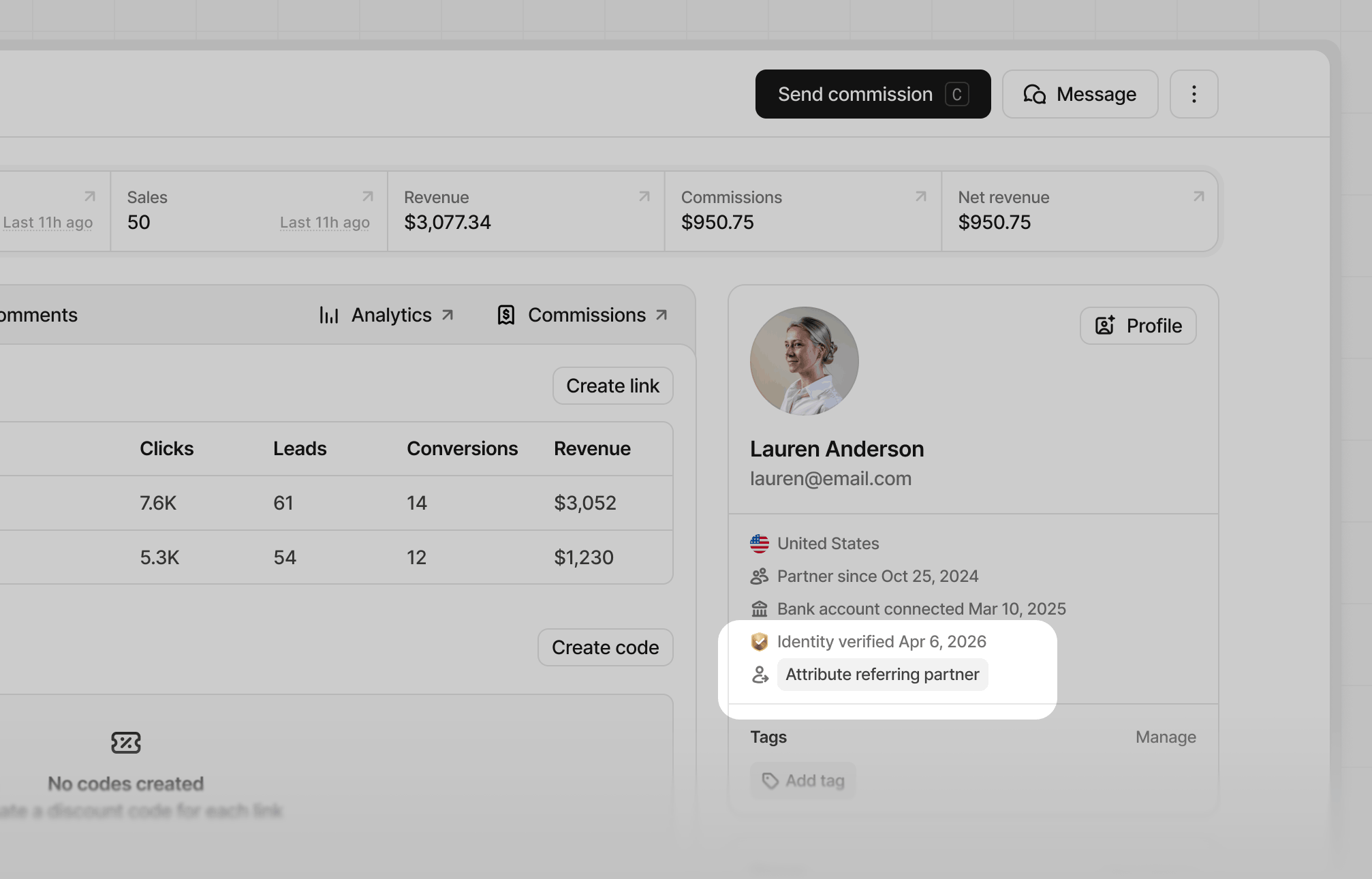
Task: Click the Clicks column header
Action: [x=167, y=448]
